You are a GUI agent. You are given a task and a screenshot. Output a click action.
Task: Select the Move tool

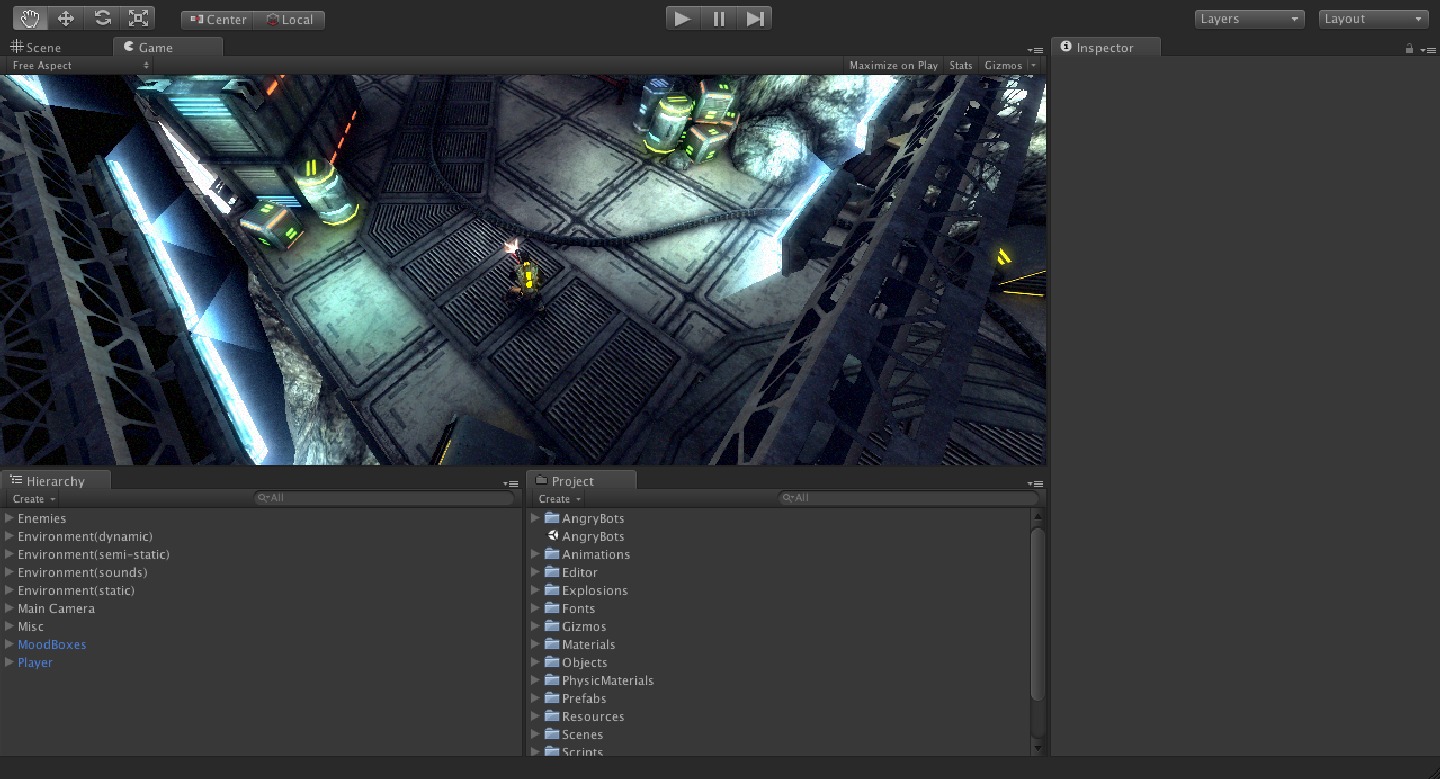66,18
